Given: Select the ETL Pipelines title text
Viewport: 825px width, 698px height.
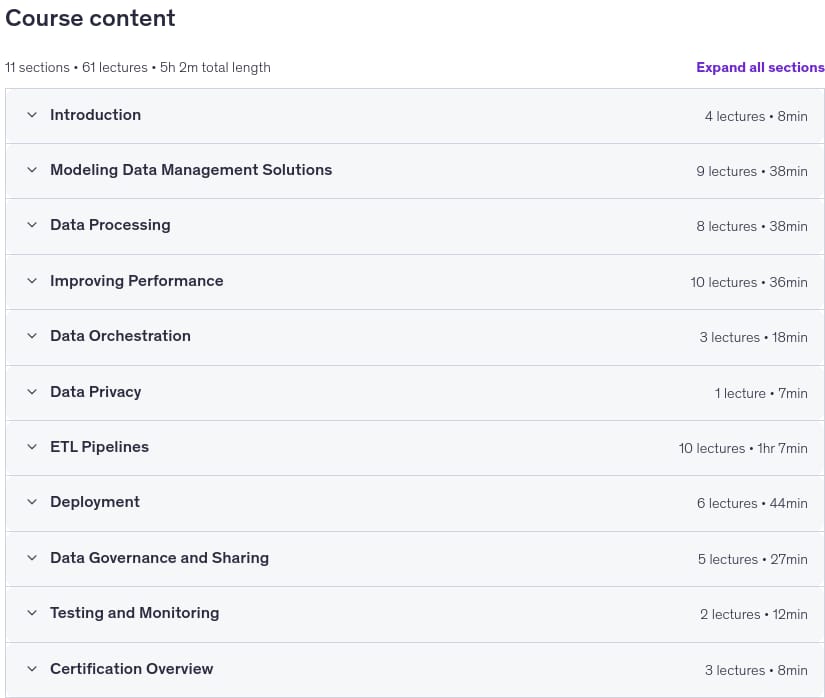Looking at the screenshot, I should click(x=99, y=447).
